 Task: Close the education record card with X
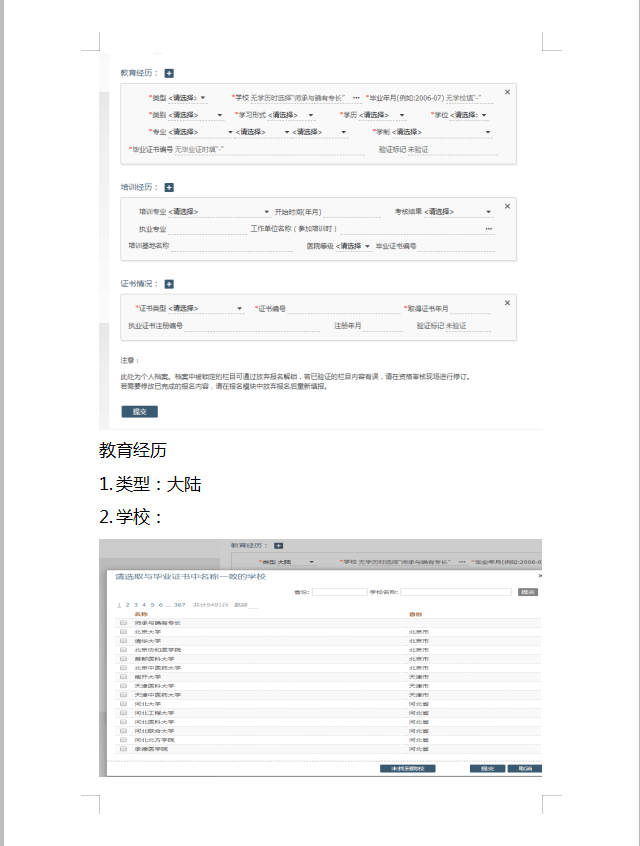(507, 92)
